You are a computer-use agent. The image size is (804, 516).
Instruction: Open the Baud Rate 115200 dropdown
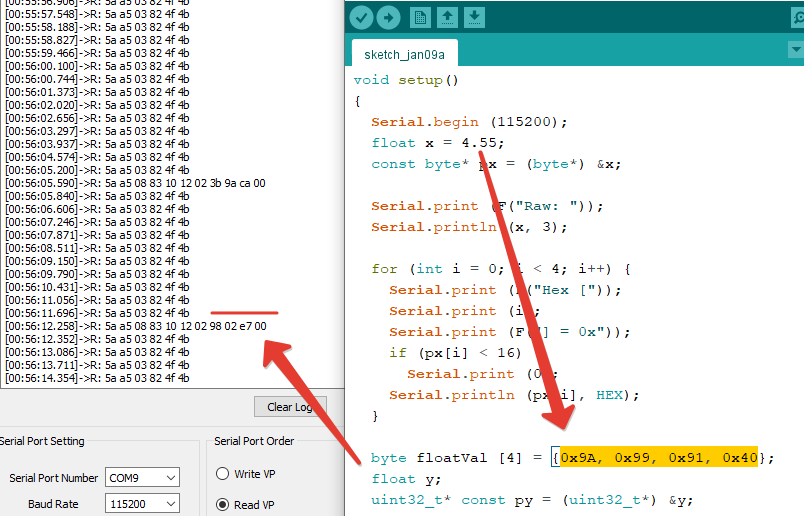click(x=142, y=504)
